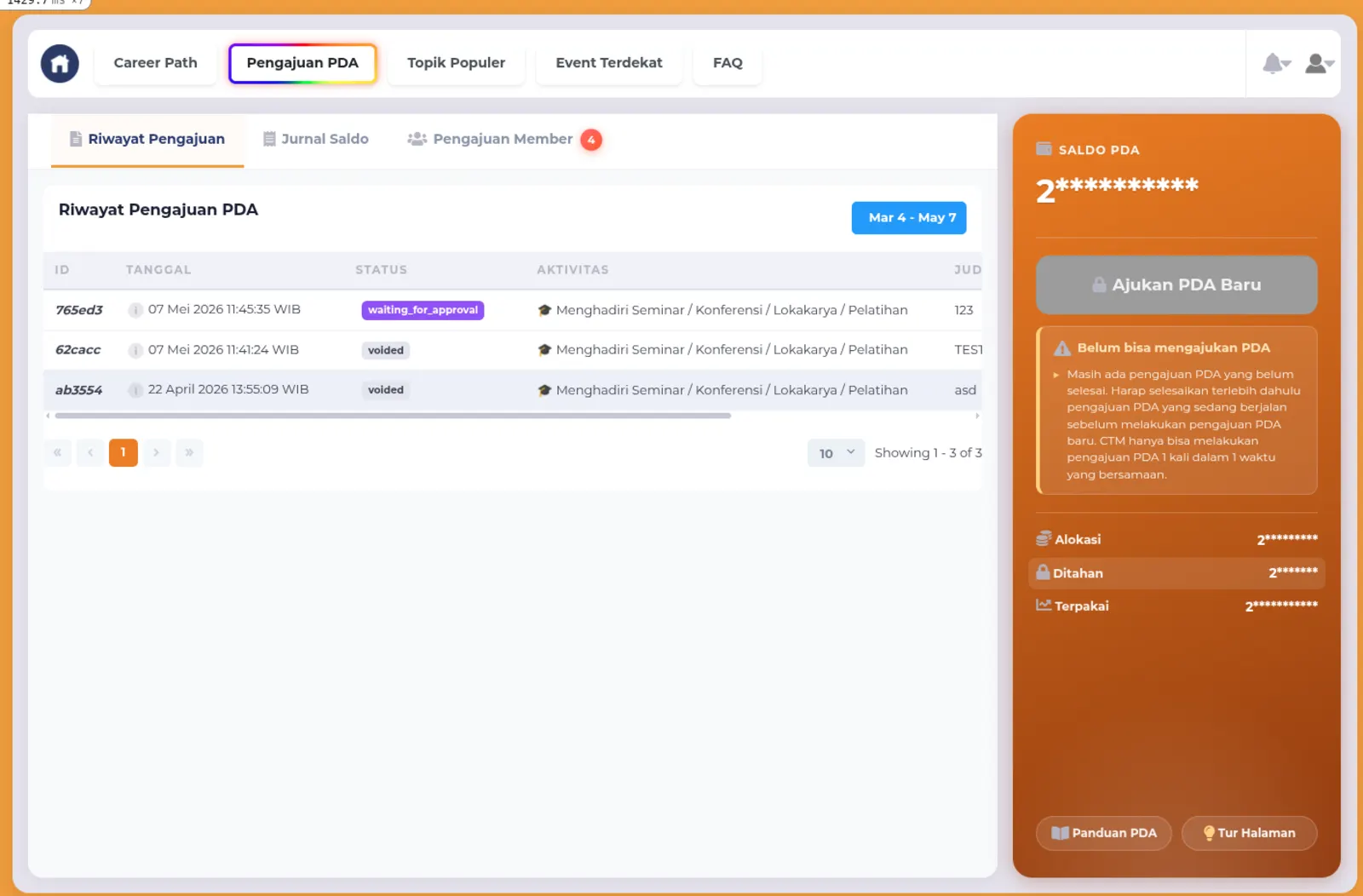Click the TANGGAL column header
This screenshot has width=1363, height=896.
(x=158, y=270)
